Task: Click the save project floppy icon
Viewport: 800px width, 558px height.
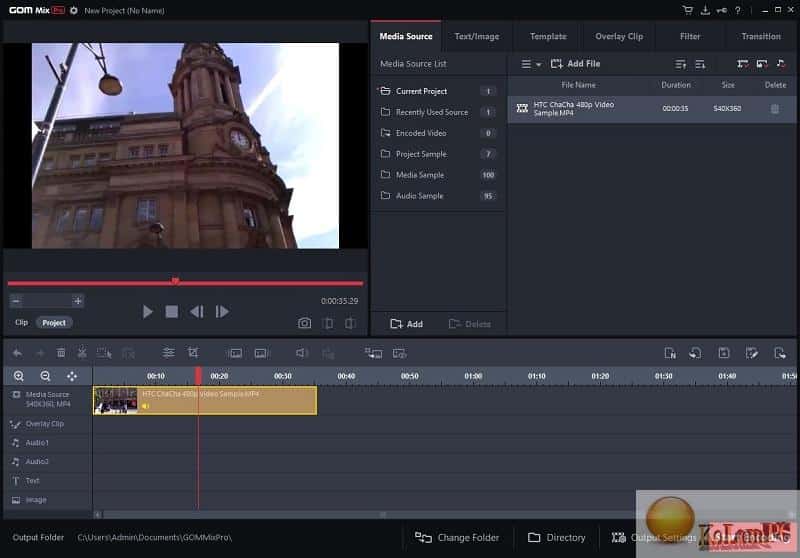Action: click(x=723, y=353)
